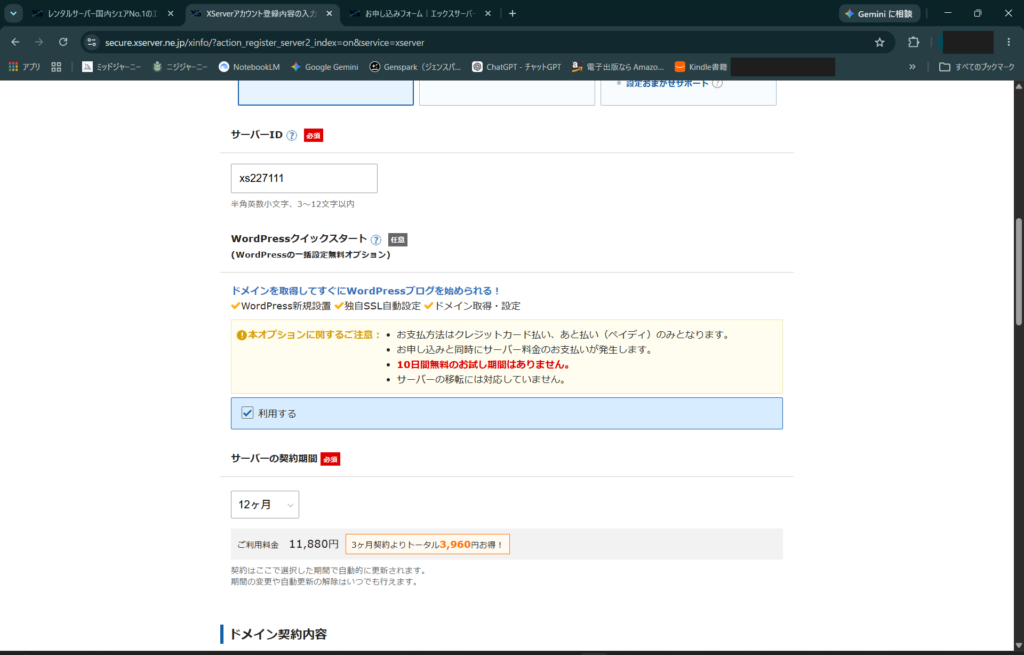1024x655 pixels.
Task: Click the ドメインを取得してすぐにWordPressブログを始められる heading
Action: tap(366, 291)
